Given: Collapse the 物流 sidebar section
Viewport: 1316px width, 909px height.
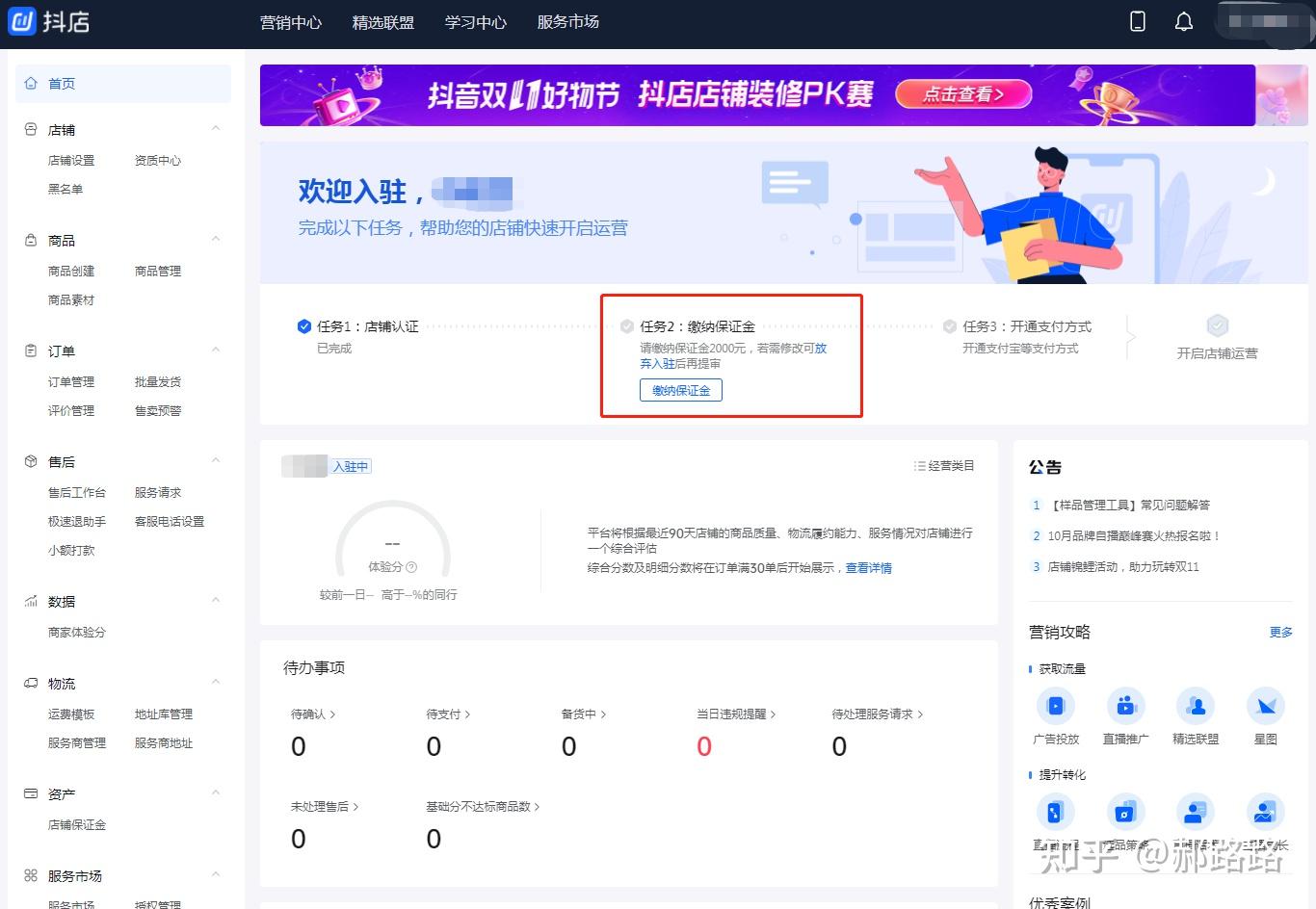Looking at the screenshot, I should click(216, 682).
